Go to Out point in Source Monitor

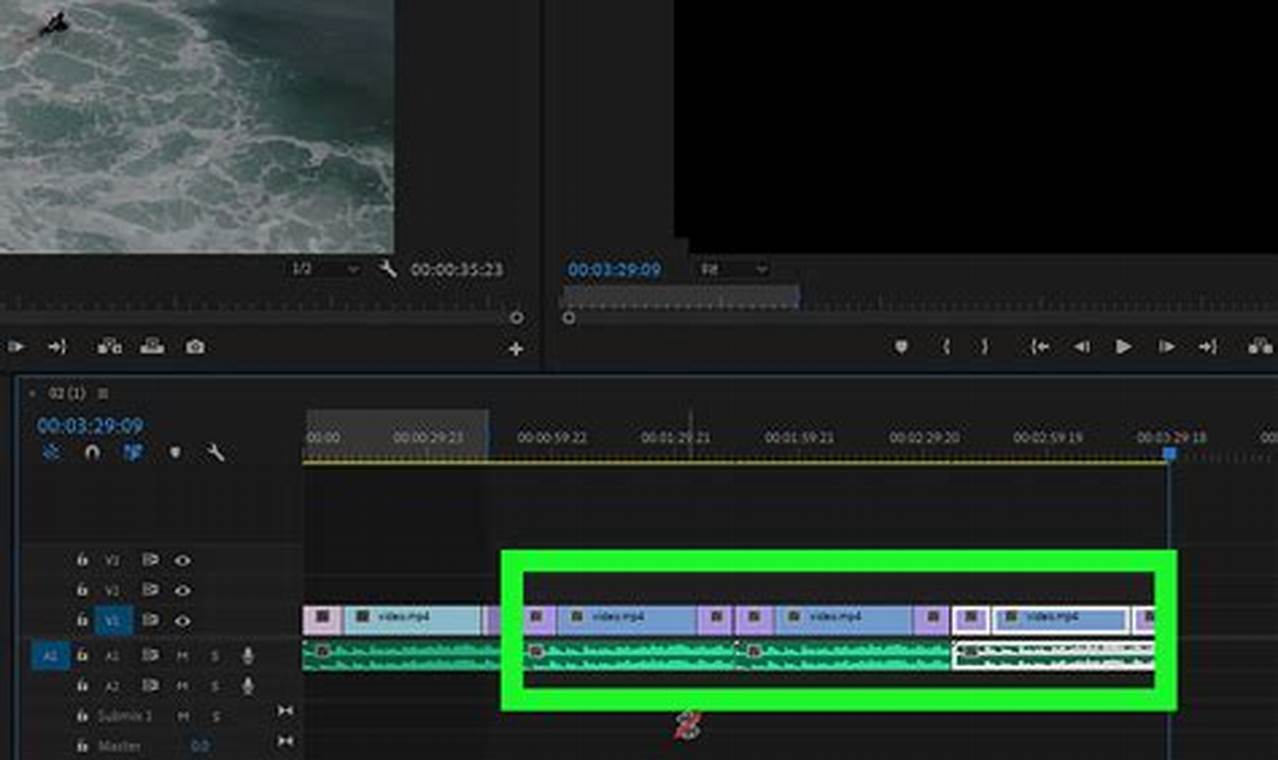[x=57, y=347]
